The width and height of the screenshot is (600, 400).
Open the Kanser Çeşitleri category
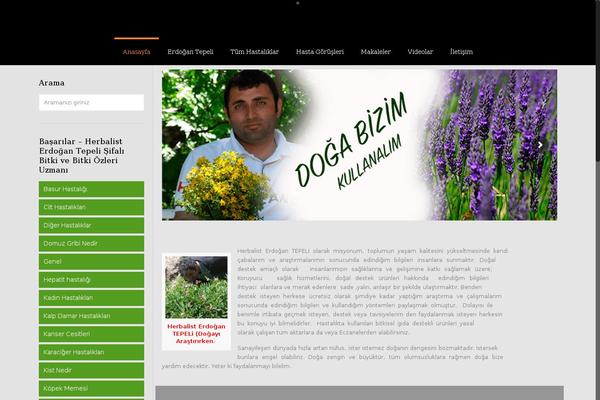click(91, 334)
